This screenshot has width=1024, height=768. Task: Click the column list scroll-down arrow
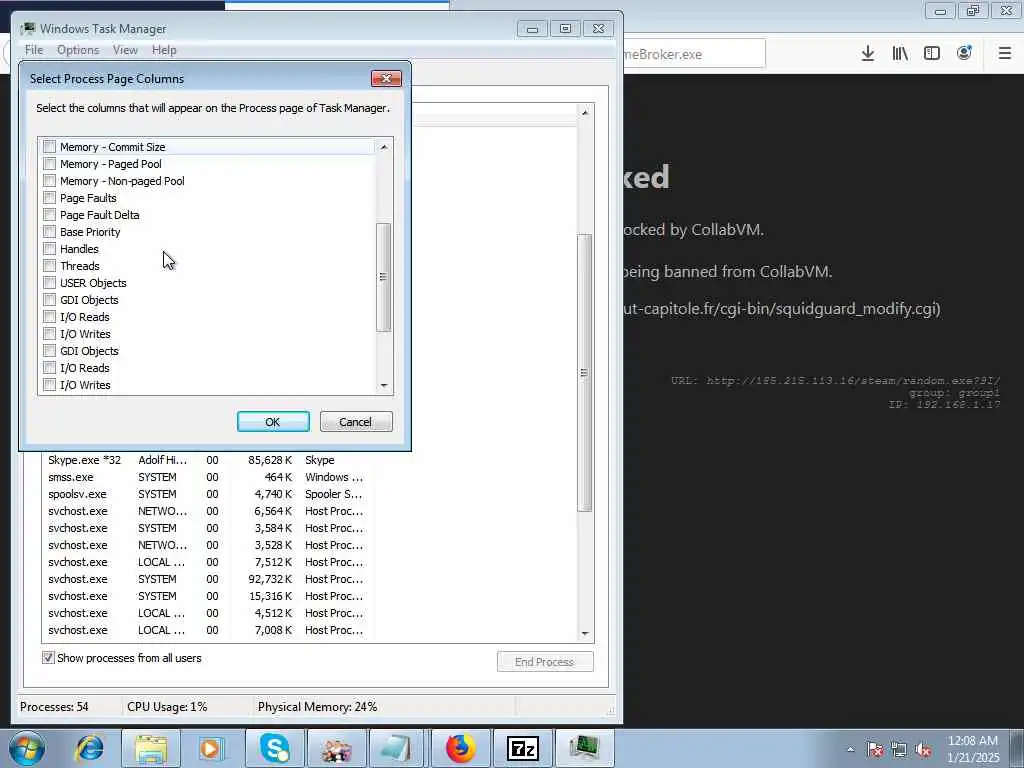pyautogui.click(x=384, y=385)
